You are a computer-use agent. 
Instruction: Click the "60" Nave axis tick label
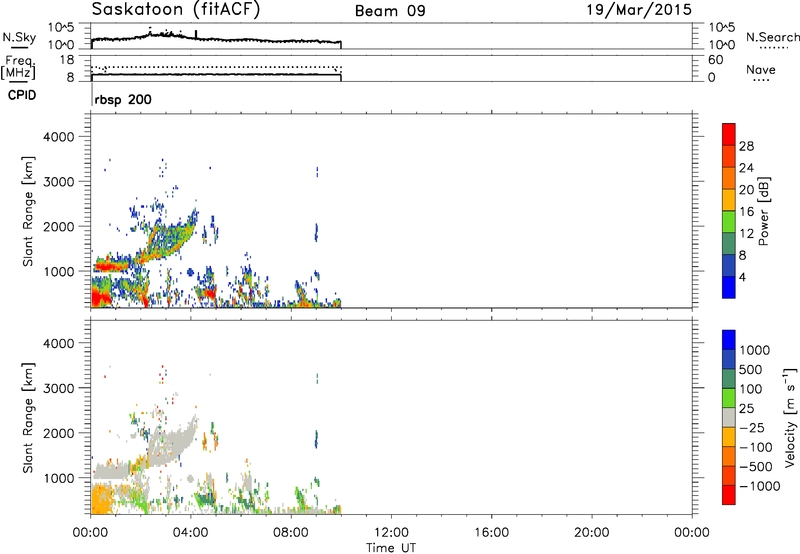click(x=715, y=60)
